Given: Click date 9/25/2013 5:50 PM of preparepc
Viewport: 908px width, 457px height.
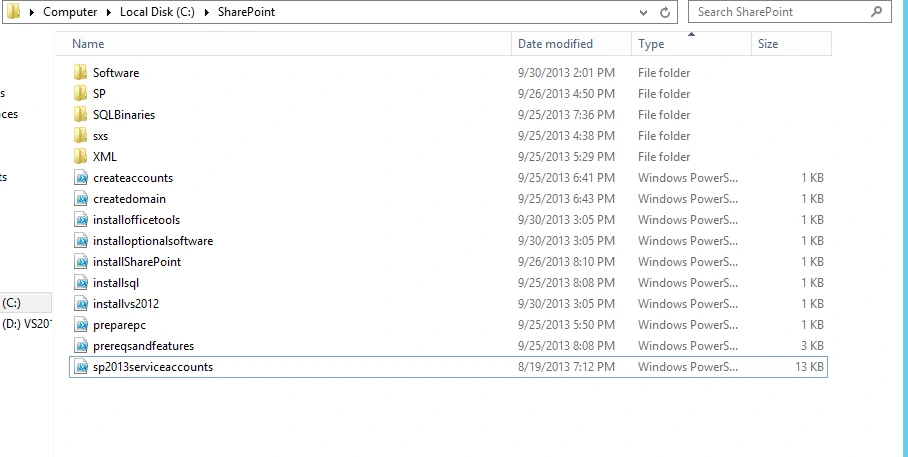Looking at the screenshot, I should (x=566, y=325).
